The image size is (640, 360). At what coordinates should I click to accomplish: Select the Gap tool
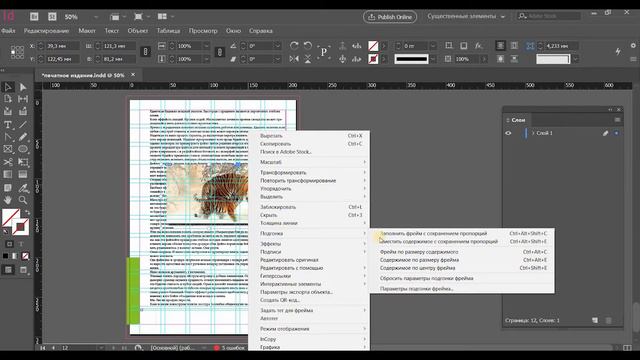pos(23,99)
